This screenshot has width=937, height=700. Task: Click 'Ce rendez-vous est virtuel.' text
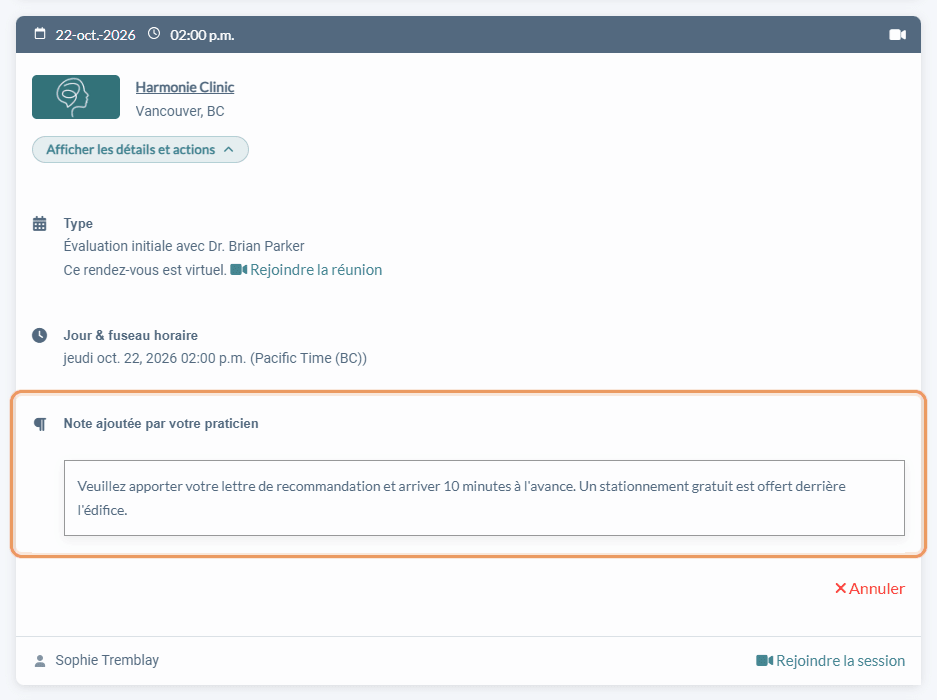point(145,270)
